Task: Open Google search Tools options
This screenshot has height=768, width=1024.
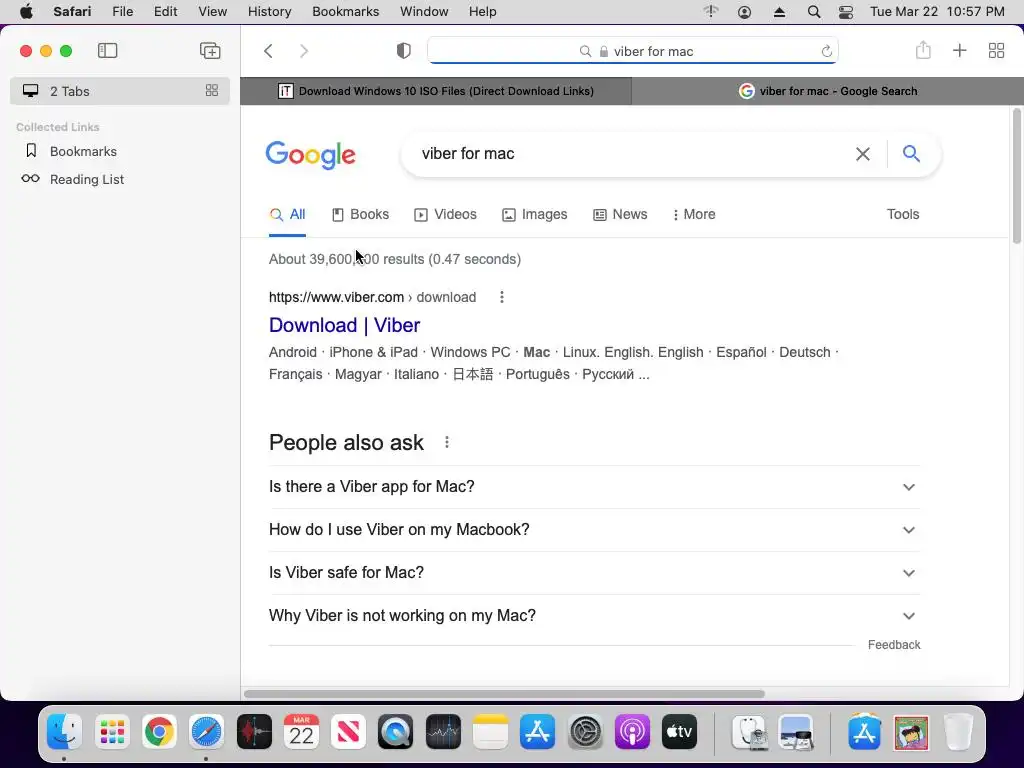Action: 903,214
